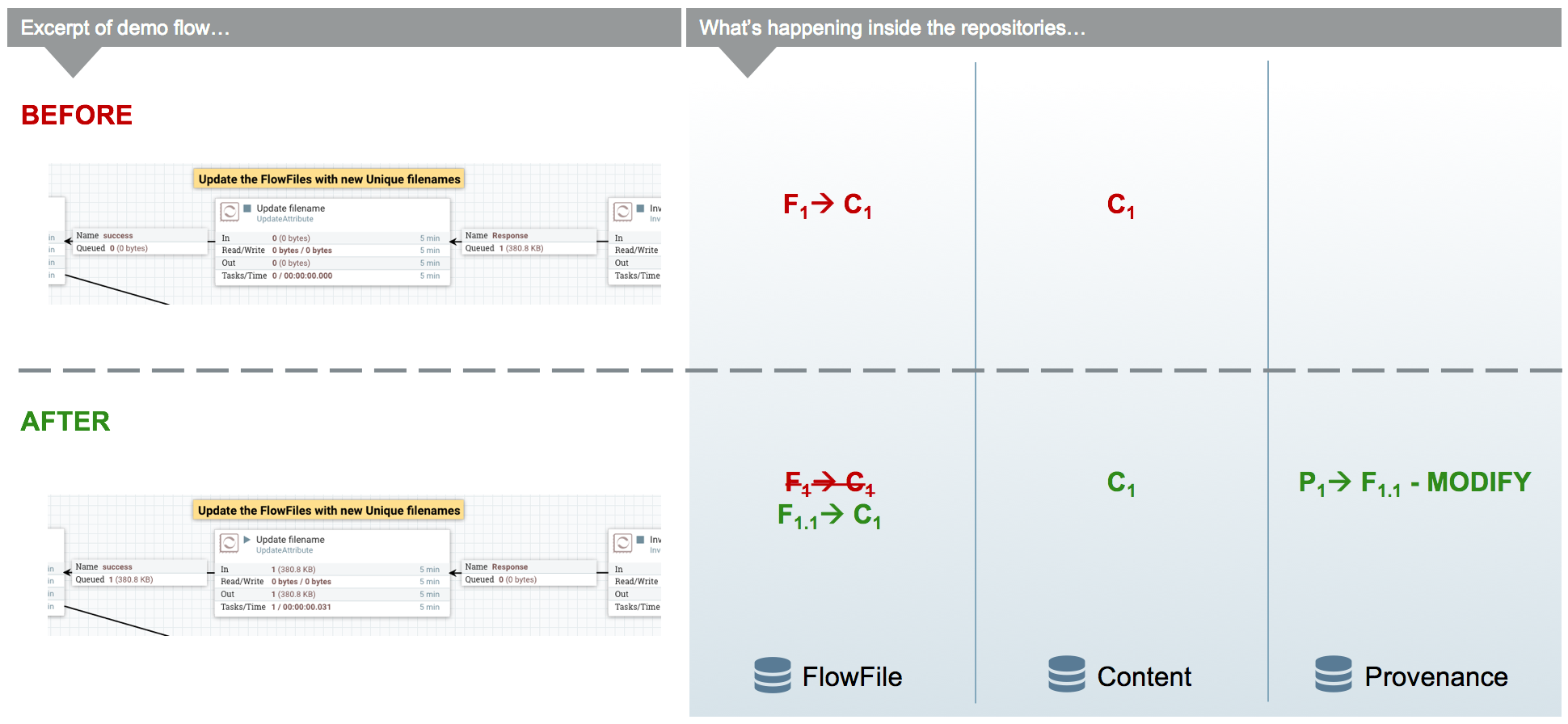Click stopped square beside Inv in AFTER flow
Screen dimensions: 1568x724
pyautogui.click(x=640, y=540)
